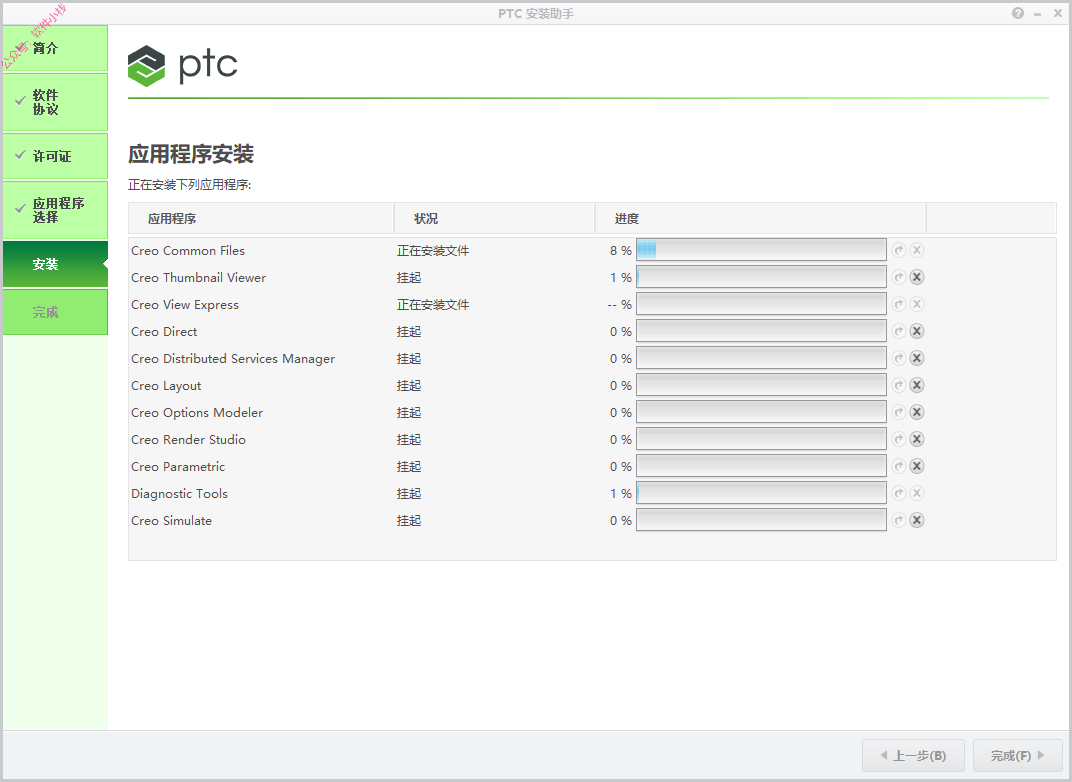Select Creo Distributed Services Manager row name

coord(233,359)
